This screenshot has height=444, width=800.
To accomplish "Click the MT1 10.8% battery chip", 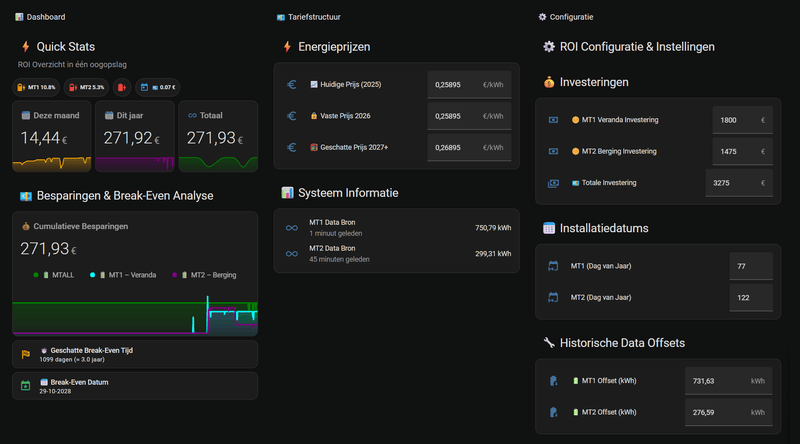I will (x=36, y=88).
